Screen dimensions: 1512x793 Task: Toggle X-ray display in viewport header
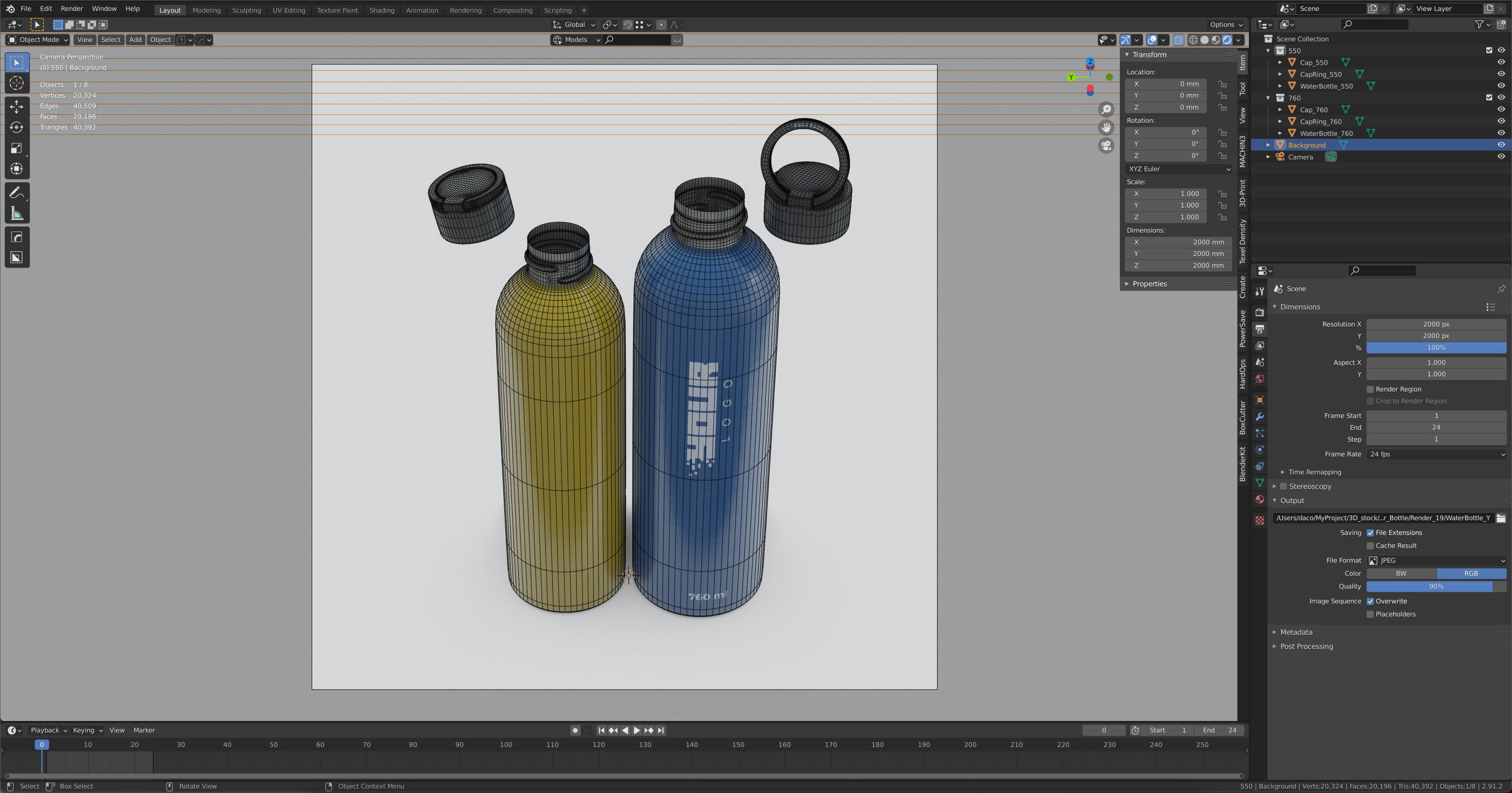1178,40
